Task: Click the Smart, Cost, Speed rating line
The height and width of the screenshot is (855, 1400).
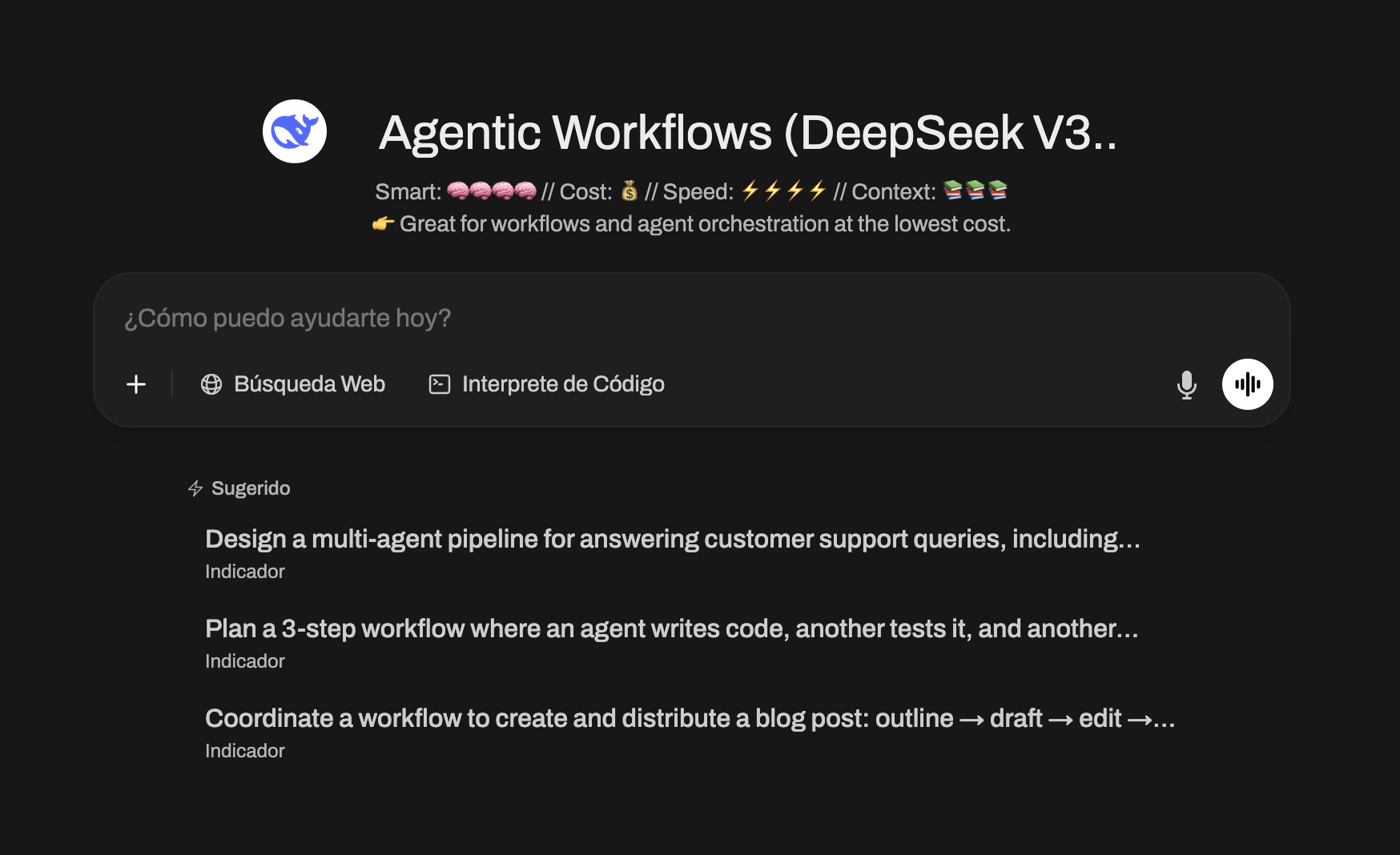Action: click(x=690, y=192)
